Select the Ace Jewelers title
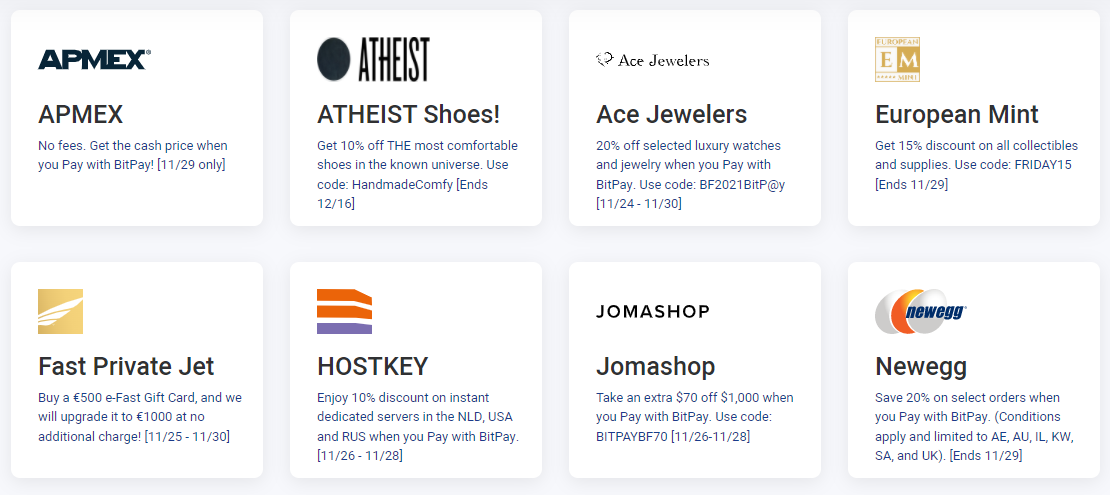 click(x=671, y=114)
